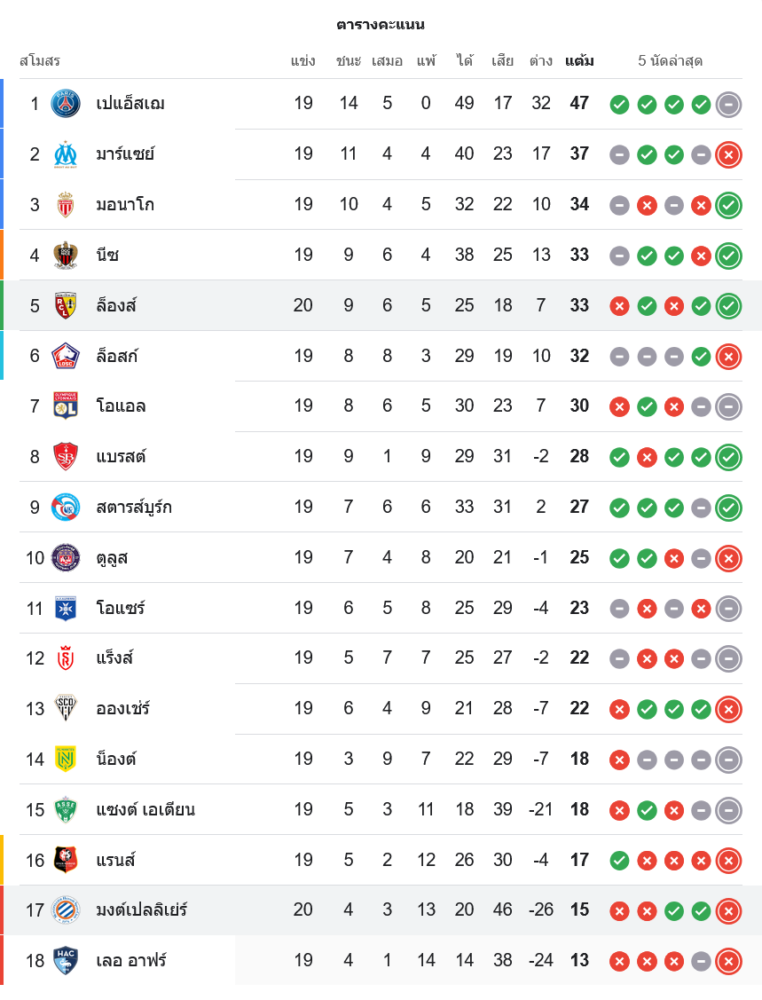Click the Lens club crest
Viewport: 762px width, 1000px height.
click(66, 305)
